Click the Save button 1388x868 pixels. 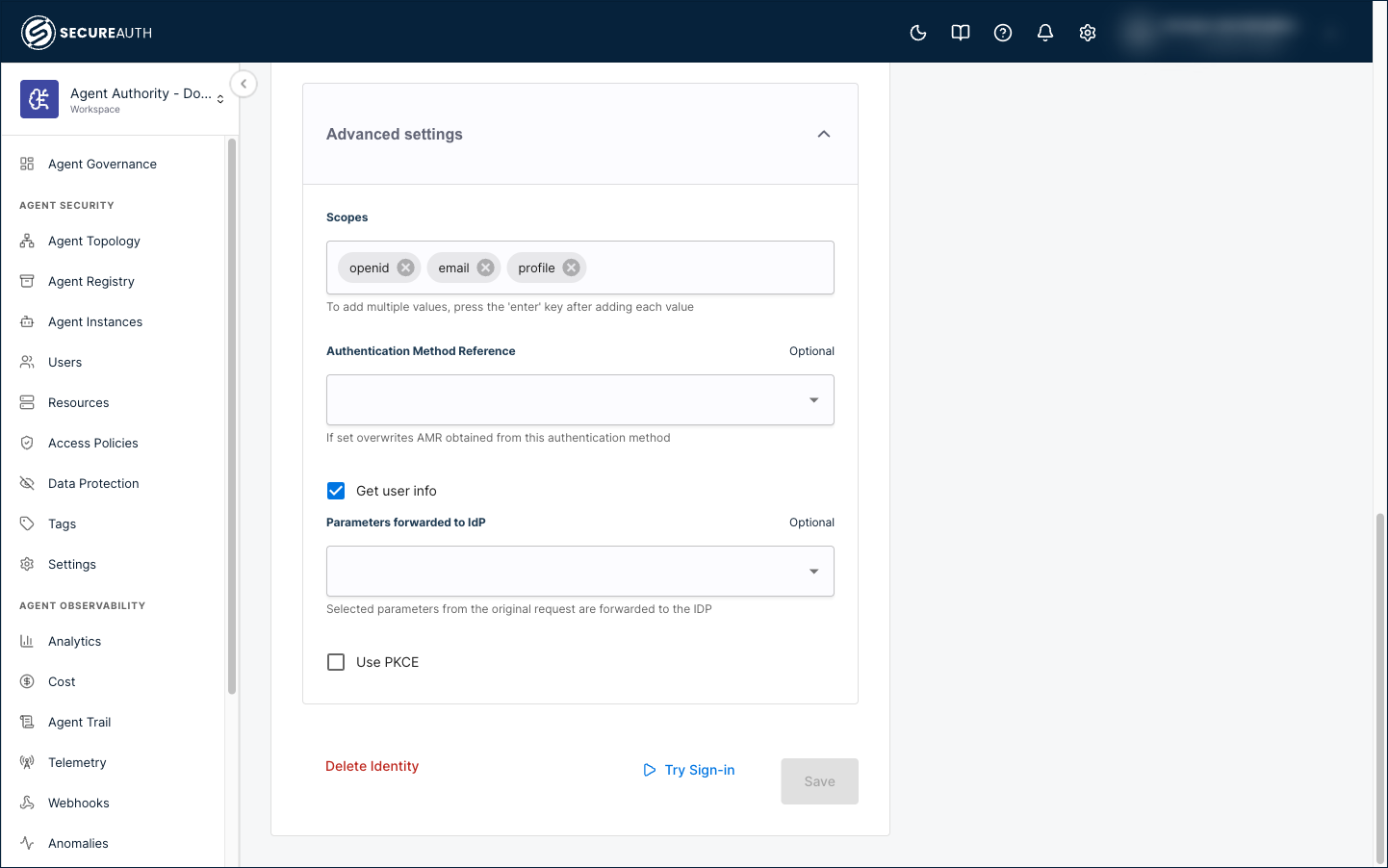click(x=820, y=781)
